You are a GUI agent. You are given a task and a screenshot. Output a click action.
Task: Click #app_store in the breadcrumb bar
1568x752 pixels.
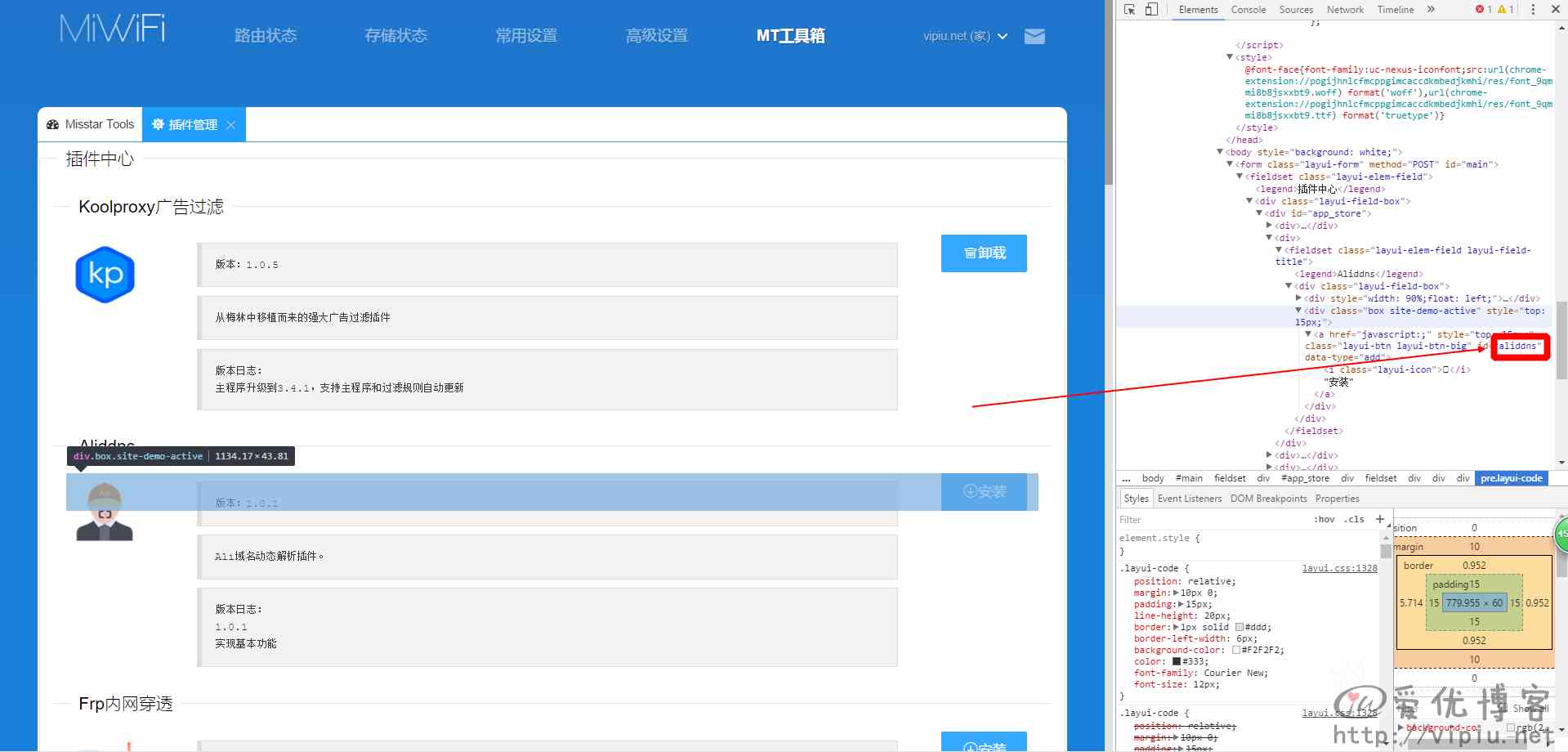click(1305, 478)
